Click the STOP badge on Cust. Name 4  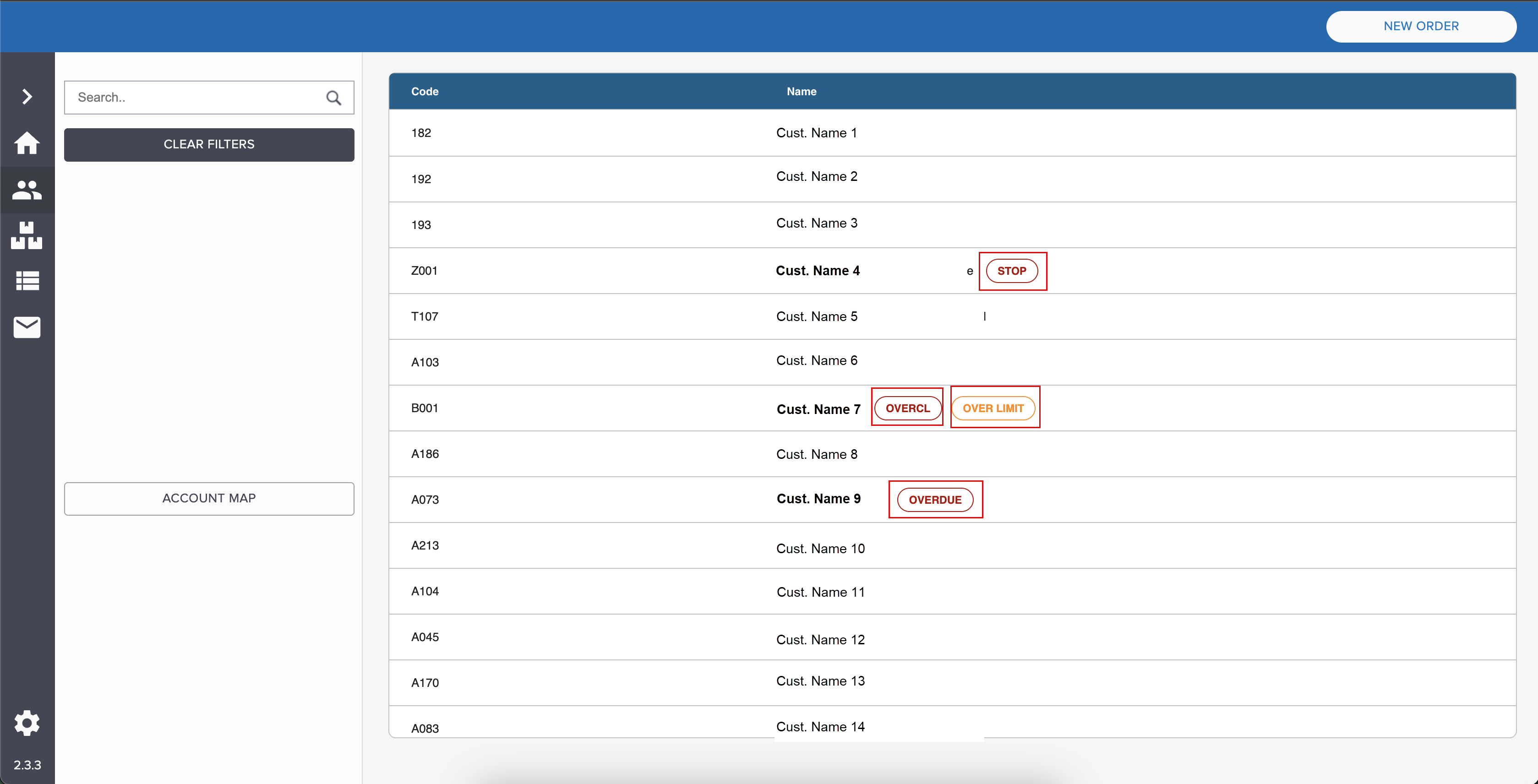point(1011,271)
